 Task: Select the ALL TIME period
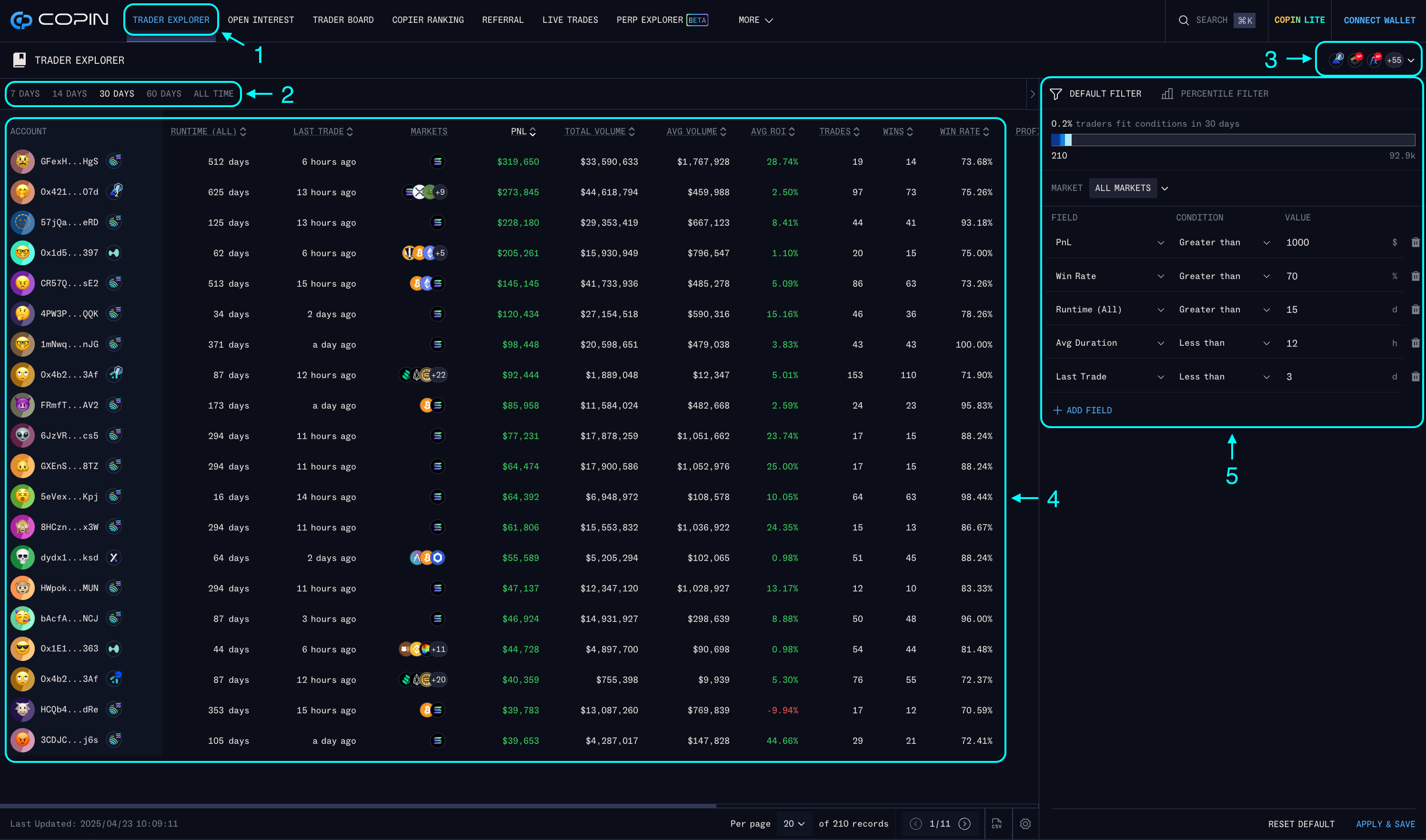click(x=213, y=94)
